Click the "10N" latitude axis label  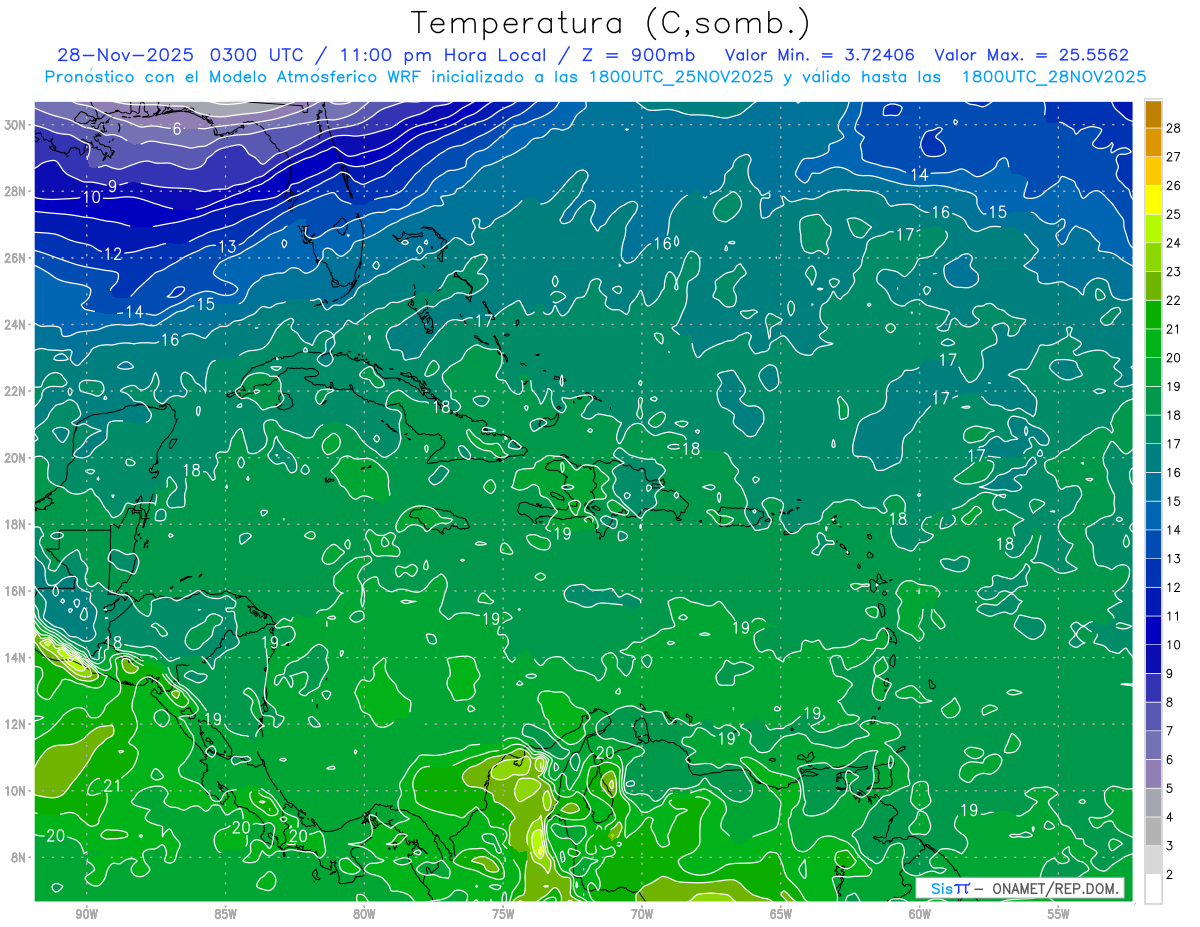[15, 790]
